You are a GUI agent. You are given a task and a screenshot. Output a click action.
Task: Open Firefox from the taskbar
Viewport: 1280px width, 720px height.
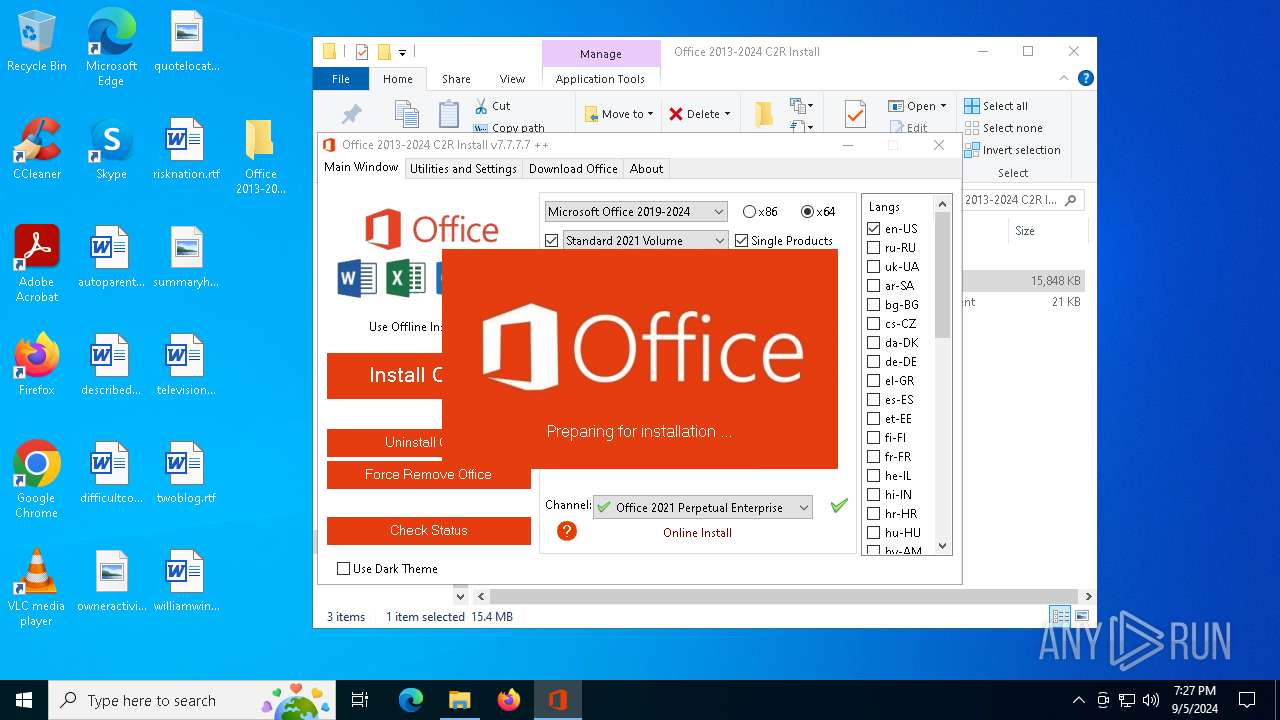tap(508, 700)
